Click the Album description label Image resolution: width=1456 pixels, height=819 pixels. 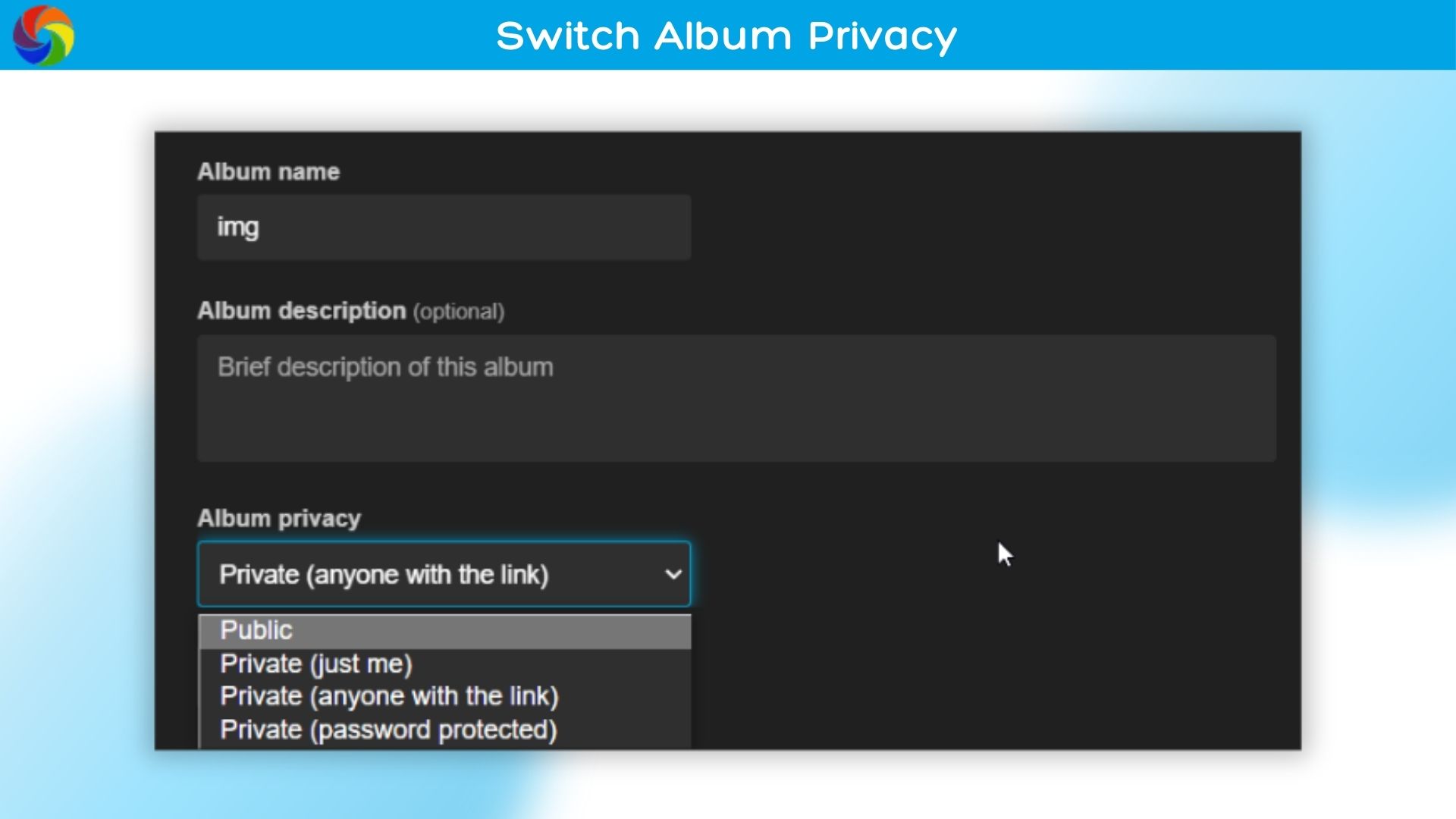tap(302, 311)
